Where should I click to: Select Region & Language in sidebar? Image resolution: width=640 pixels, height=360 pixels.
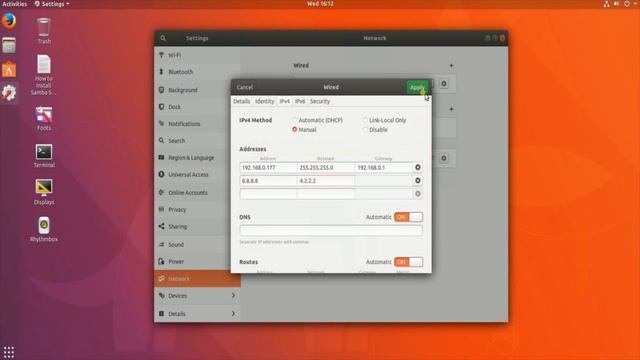pyautogui.click(x=197, y=158)
